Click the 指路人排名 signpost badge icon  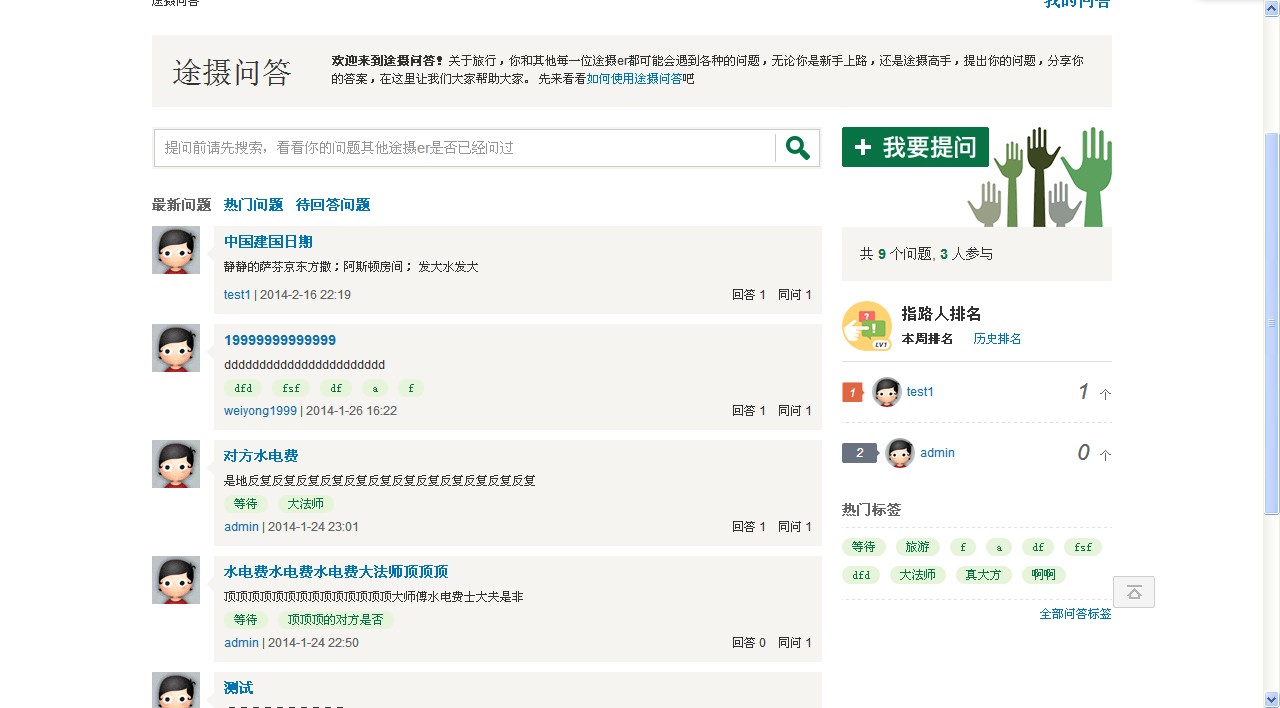867,326
